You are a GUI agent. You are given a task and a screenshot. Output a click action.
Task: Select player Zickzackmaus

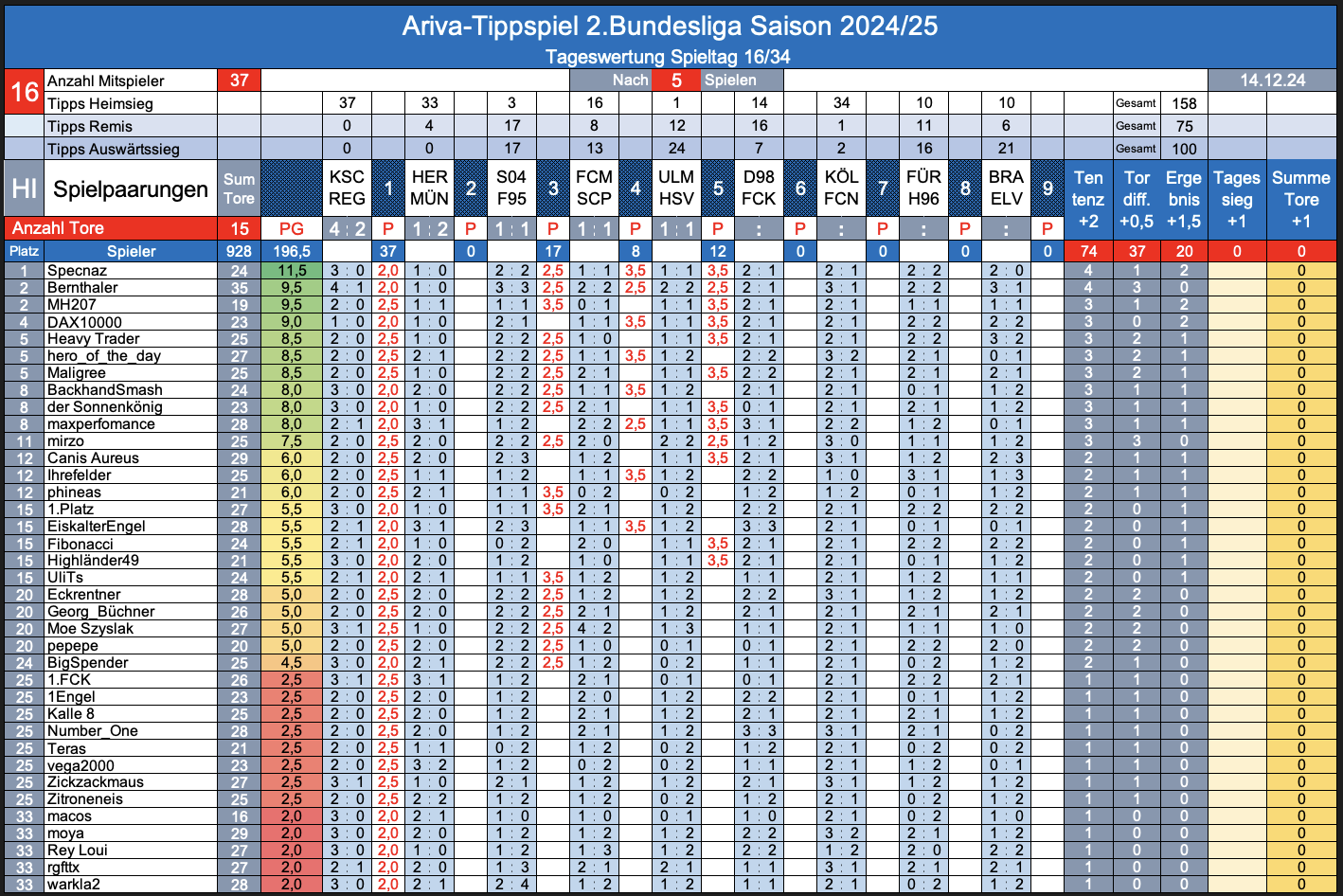pyautogui.click(x=131, y=782)
